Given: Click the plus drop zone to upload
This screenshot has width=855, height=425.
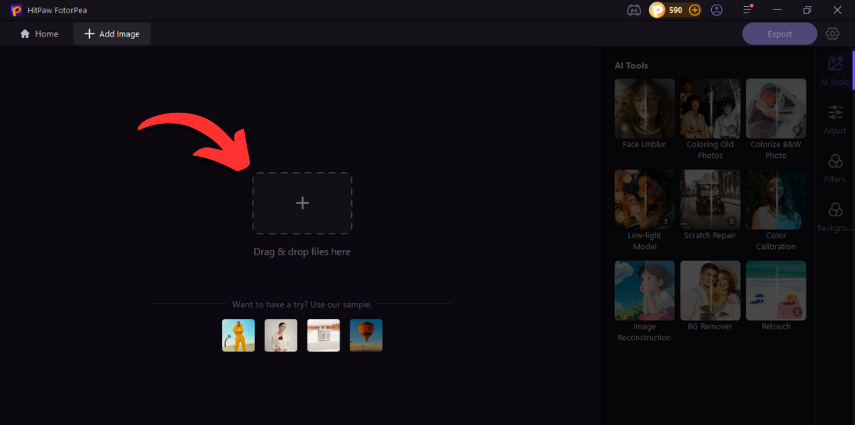Looking at the screenshot, I should click(x=302, y=203).
